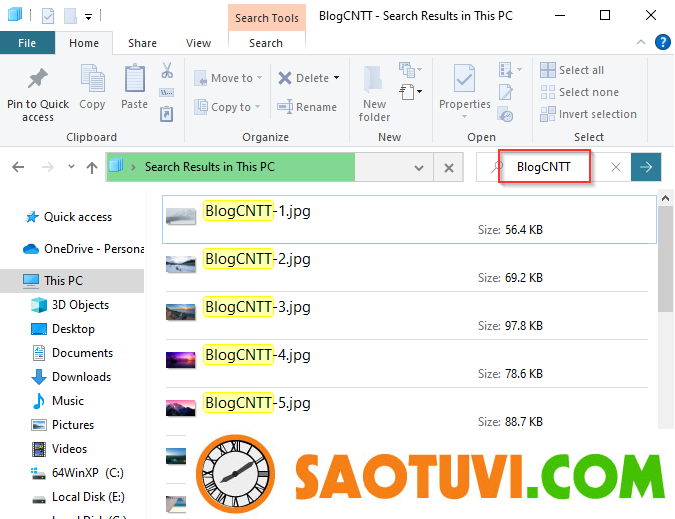
Task: Click the Paste shortcut icon
Action: [167, 114]
